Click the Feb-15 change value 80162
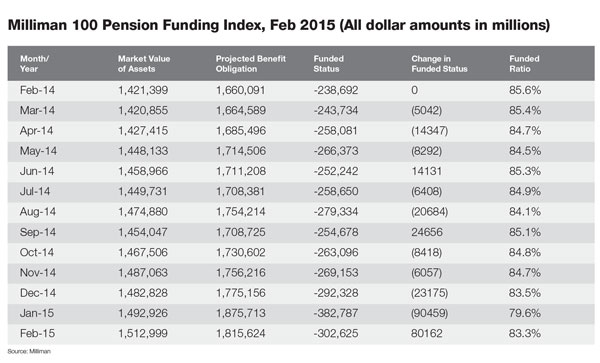600x363 pixels. (427, 333)
